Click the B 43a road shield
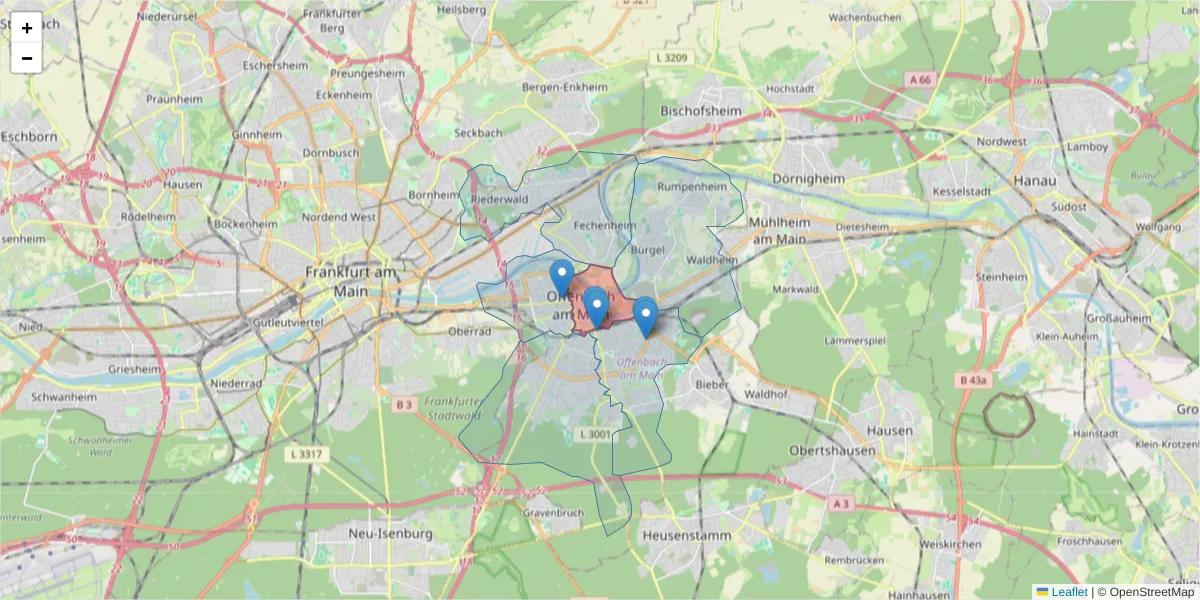The height and width of the screenshot is (600, 1200). pos(973,380)
